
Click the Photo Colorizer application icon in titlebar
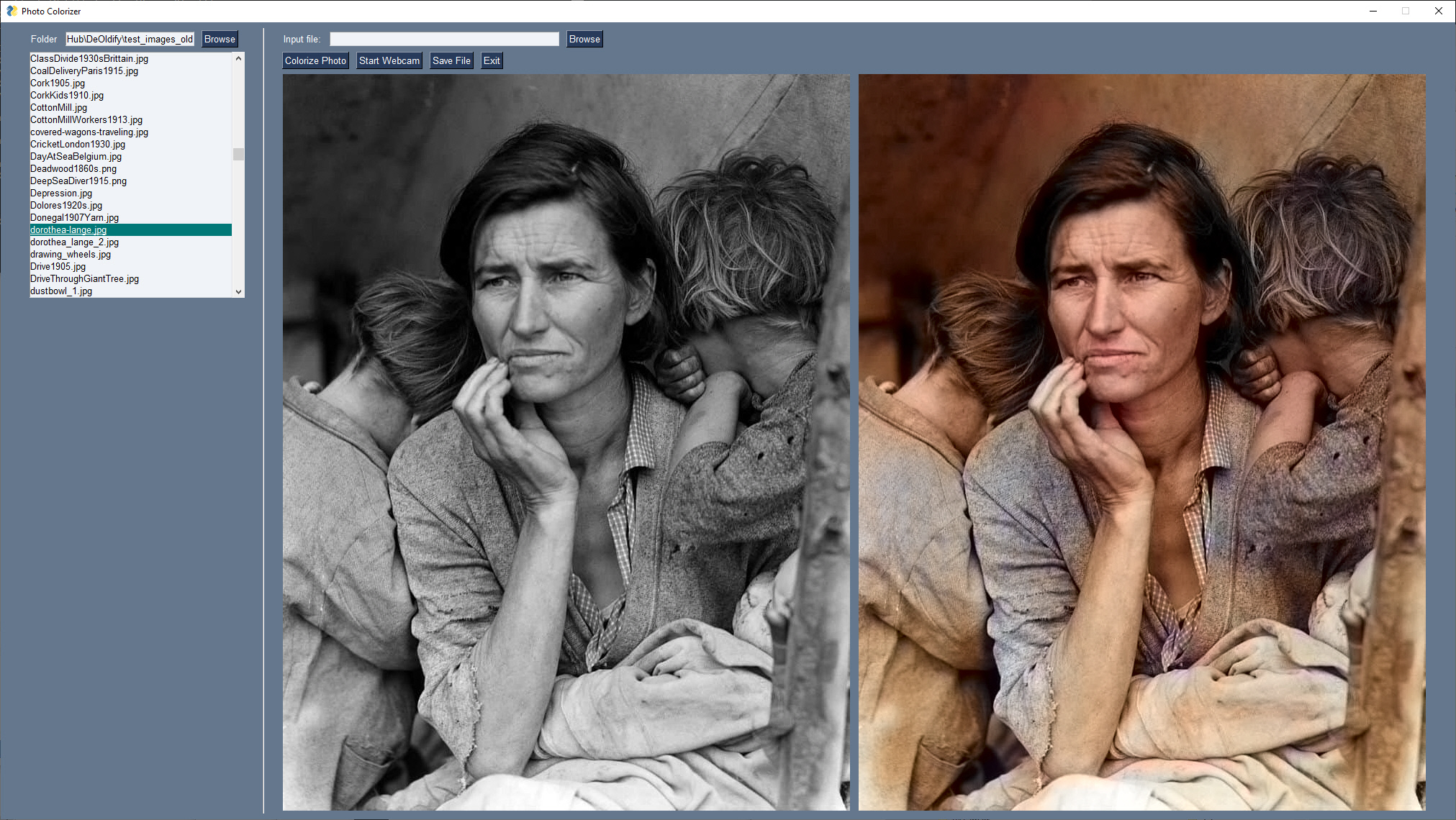[11, 11]
